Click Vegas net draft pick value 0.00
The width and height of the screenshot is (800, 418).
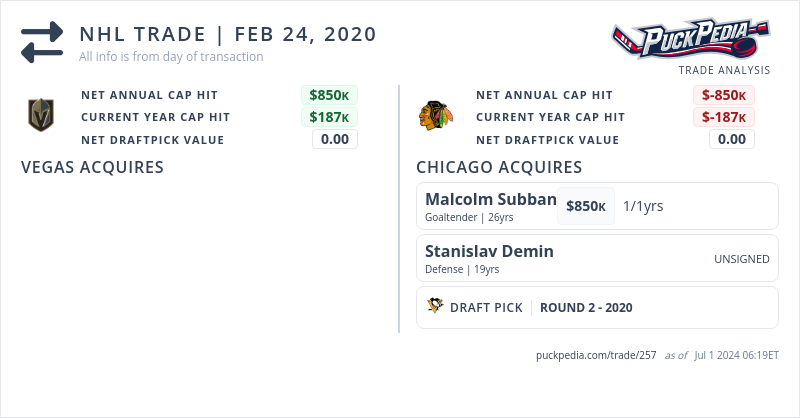coord(335,139)
